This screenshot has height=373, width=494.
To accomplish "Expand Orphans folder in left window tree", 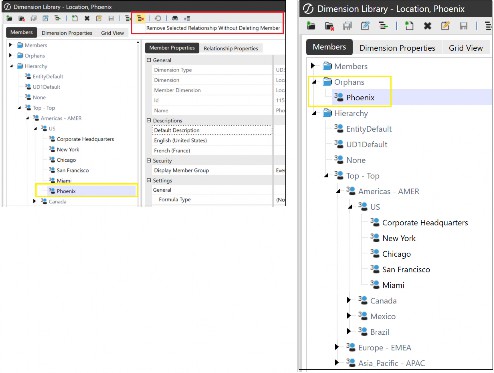I will point(11,55).
